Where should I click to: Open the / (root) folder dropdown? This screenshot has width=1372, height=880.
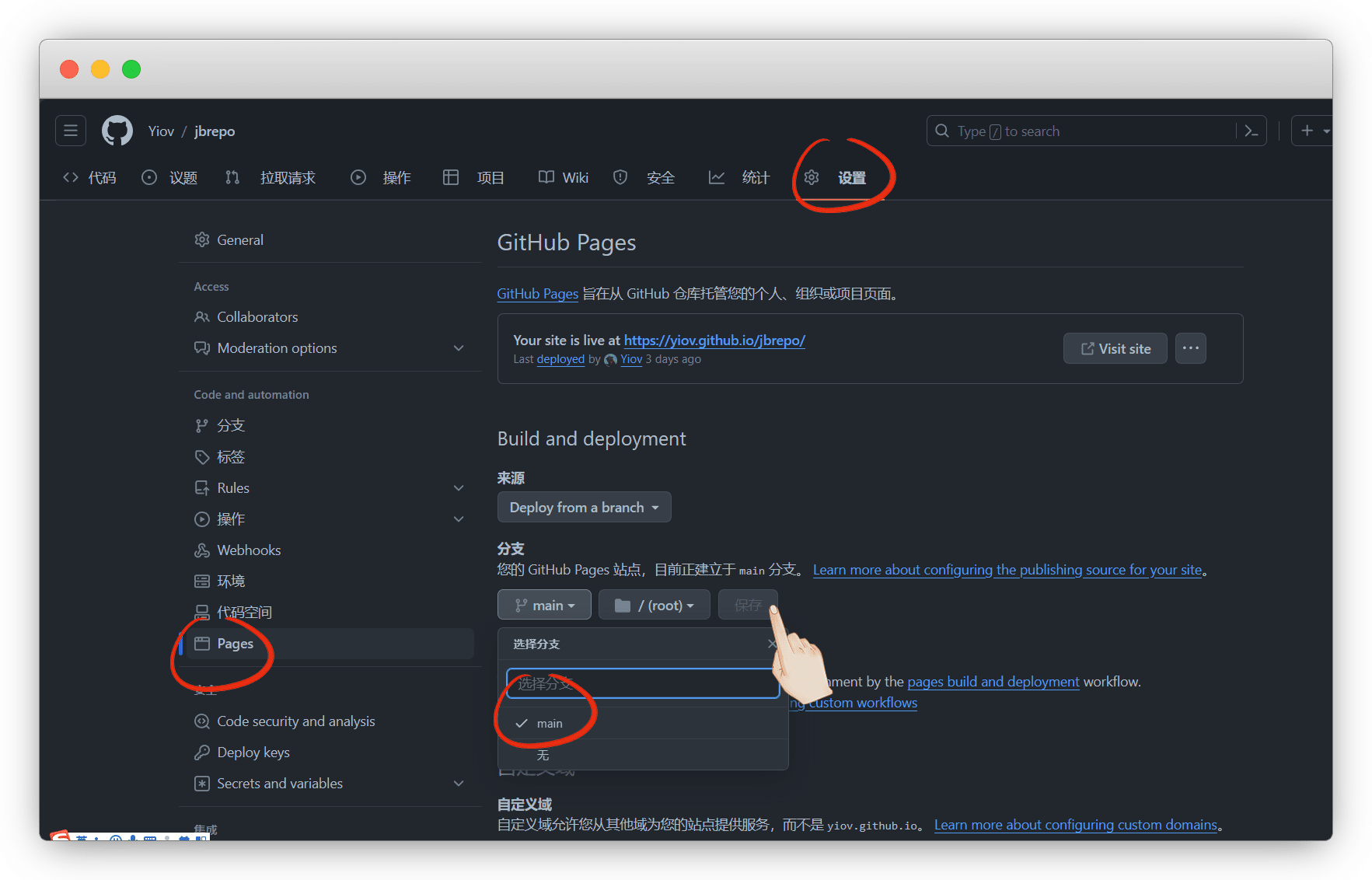coord(654,606)
